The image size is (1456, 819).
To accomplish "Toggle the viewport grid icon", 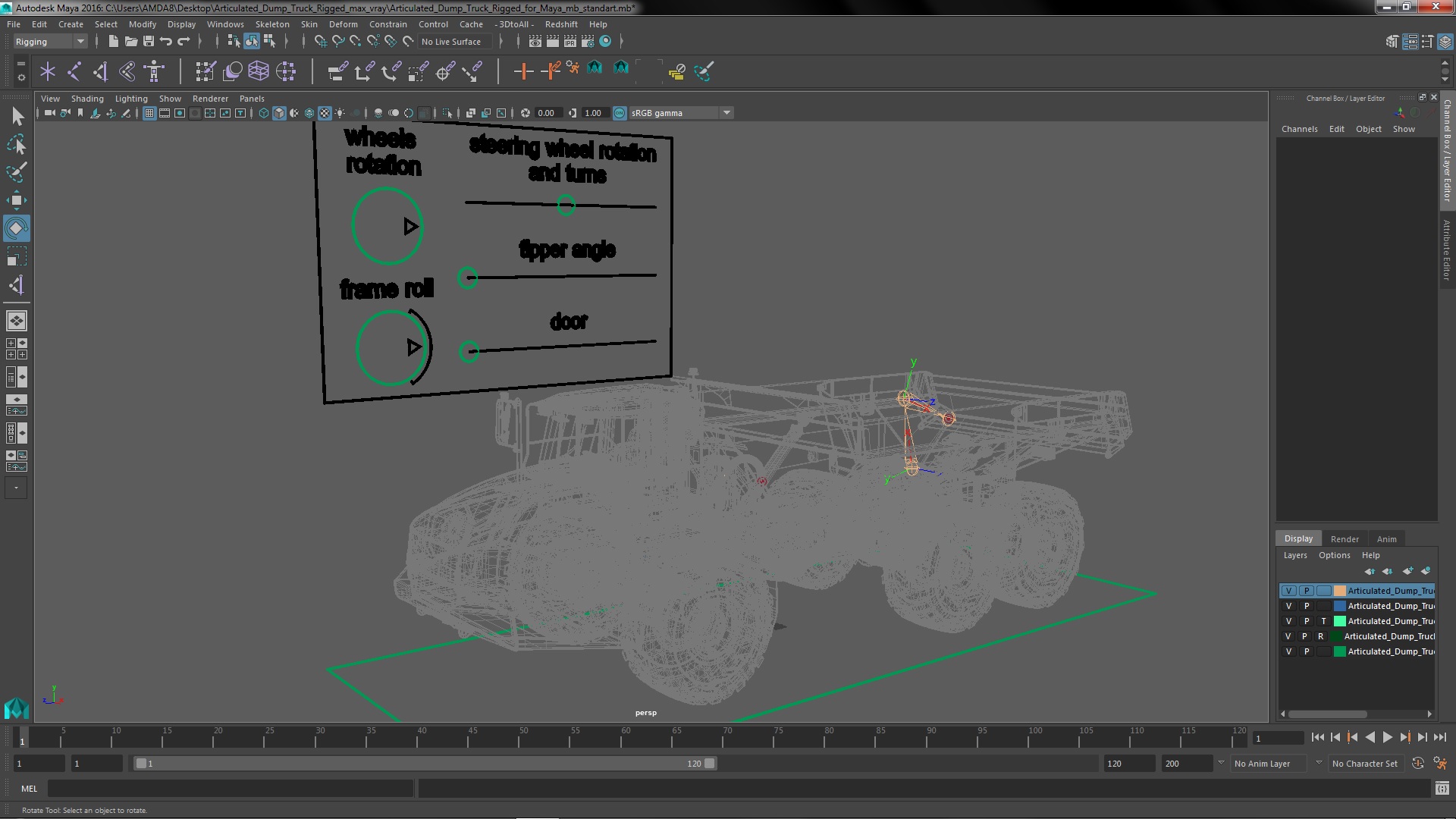I will point(149,113).
